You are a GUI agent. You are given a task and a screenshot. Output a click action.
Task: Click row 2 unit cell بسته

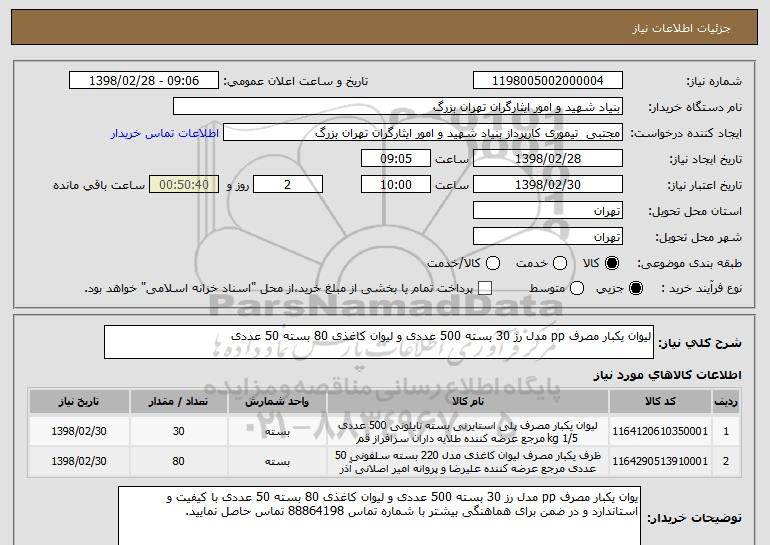coord(277,461)
